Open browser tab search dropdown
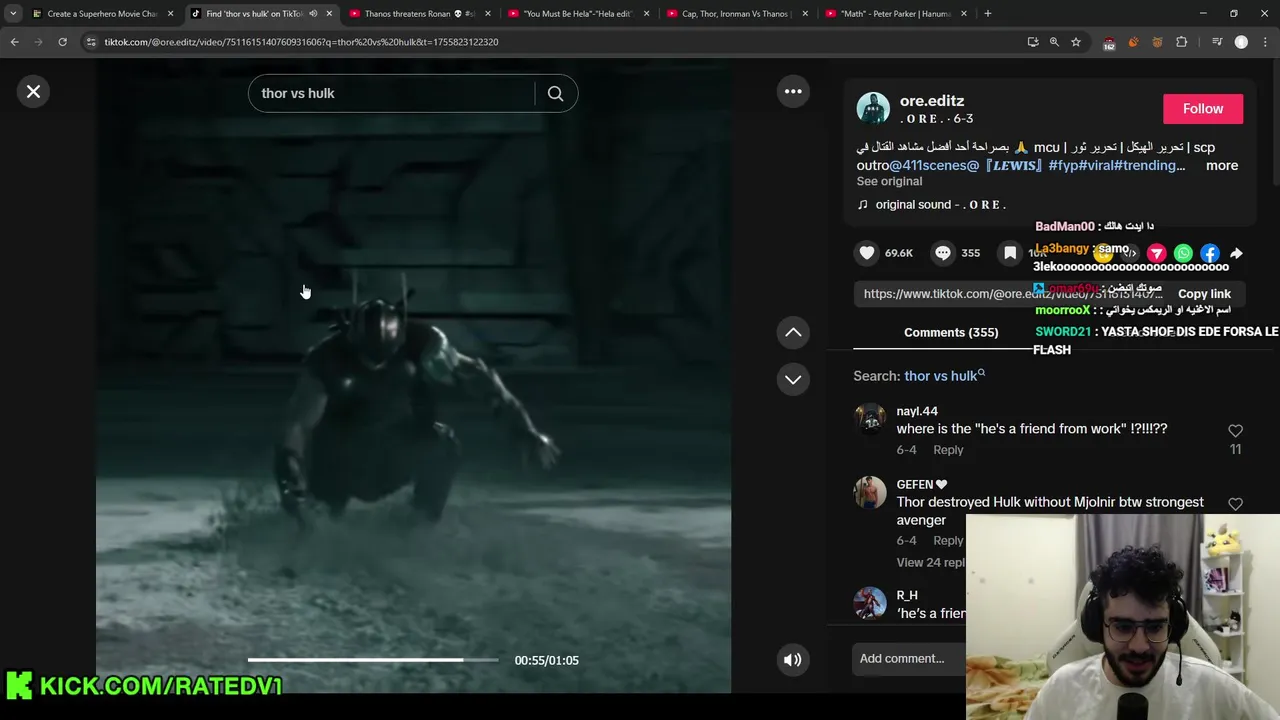1280x720 pixels. coord(13,14)
